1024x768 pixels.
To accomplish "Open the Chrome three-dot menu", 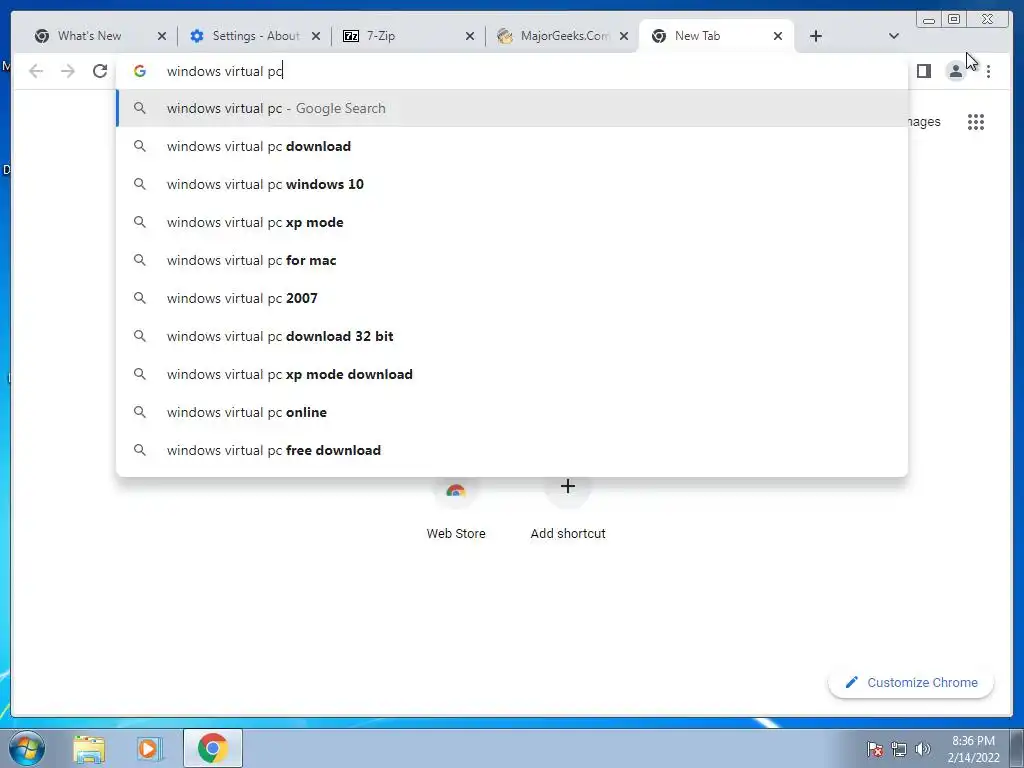I will click(989, 71).
